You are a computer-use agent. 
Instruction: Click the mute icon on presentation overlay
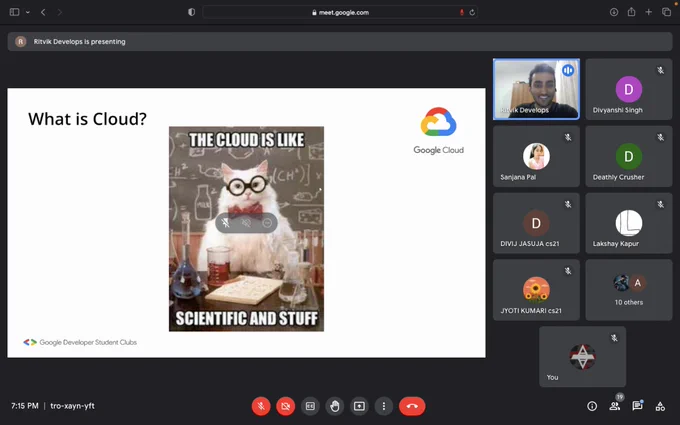tap(226, 223)
